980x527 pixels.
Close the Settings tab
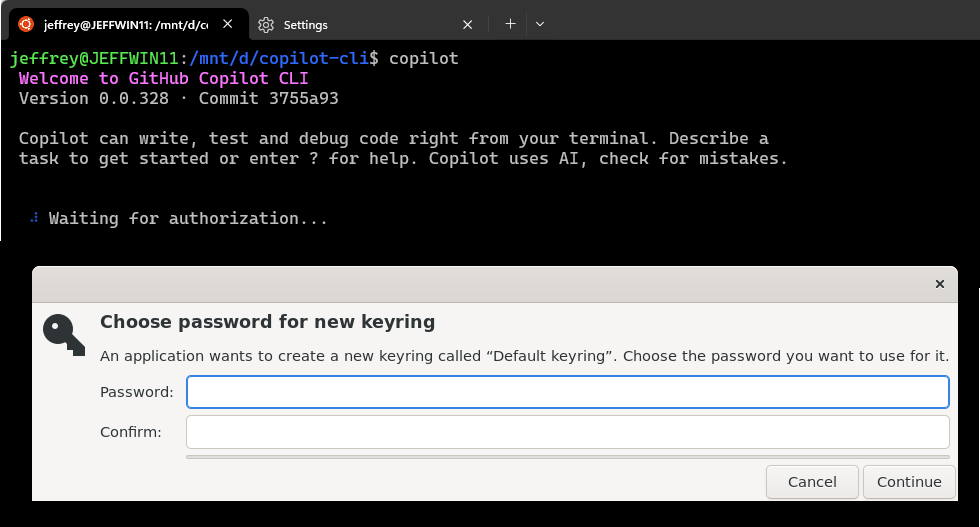(x=468, y=24)
